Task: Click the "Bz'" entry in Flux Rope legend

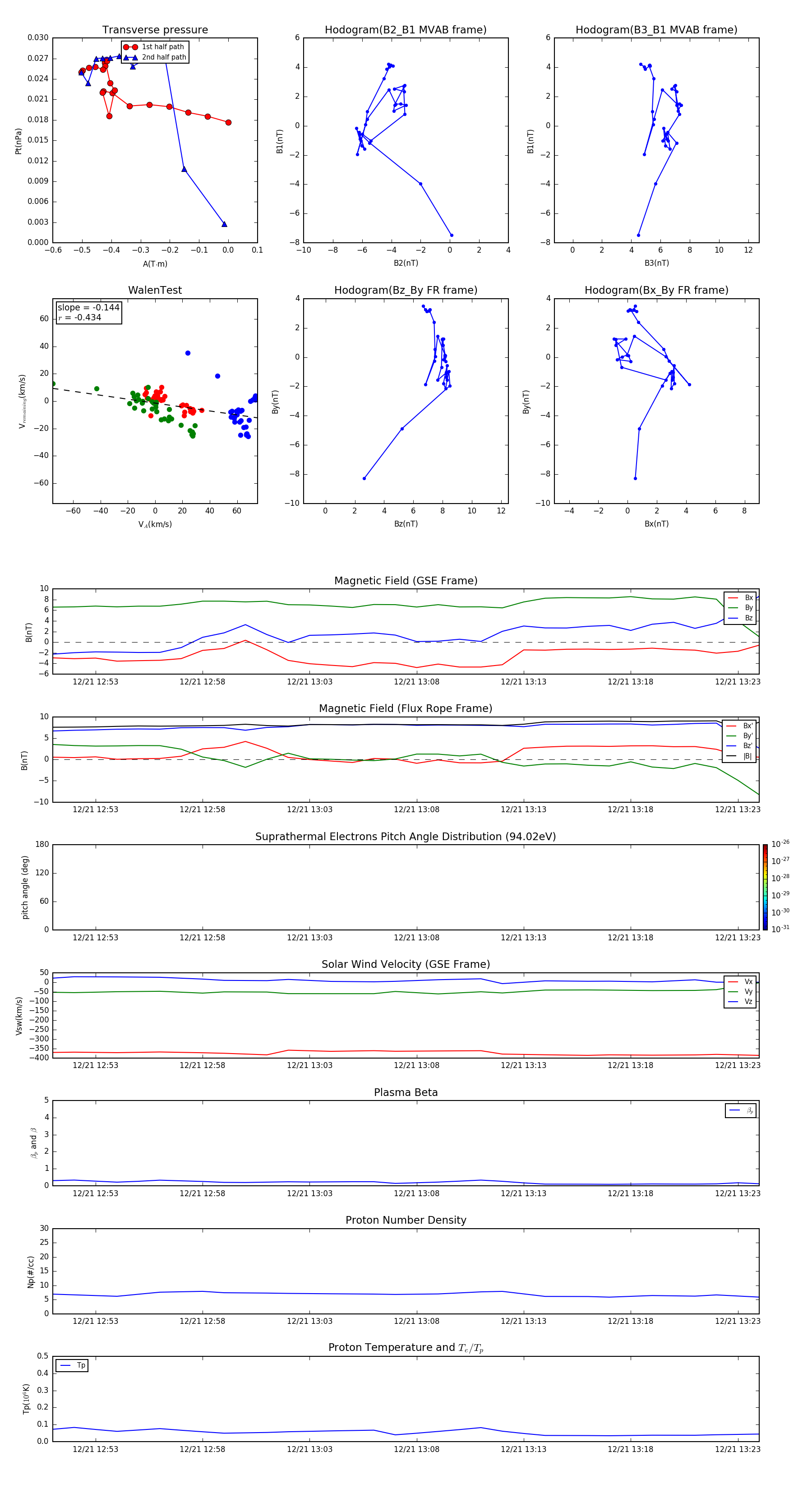Action: coord(740,746)
